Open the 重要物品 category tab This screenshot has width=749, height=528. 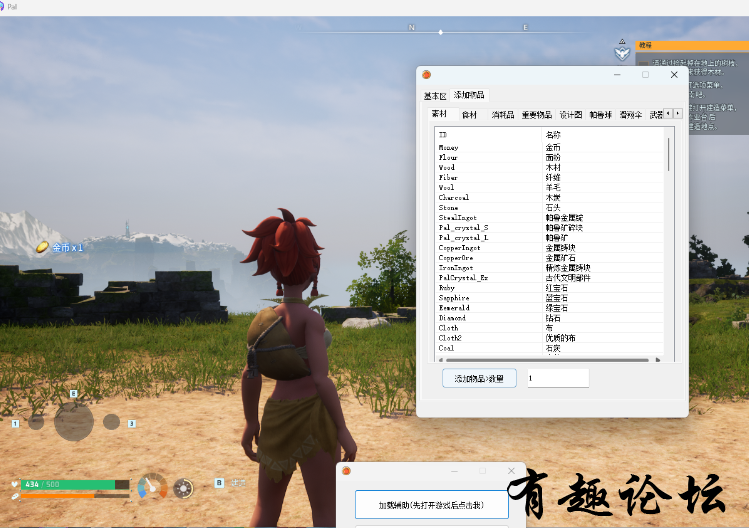tap(536, 115)
